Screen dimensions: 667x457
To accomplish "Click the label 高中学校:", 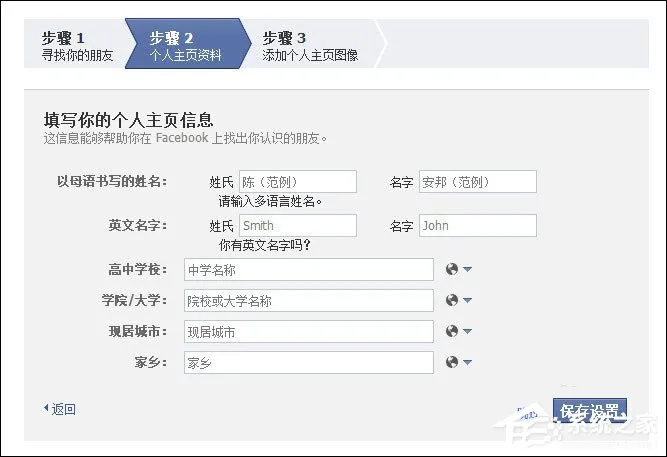I will click(138, 269).
